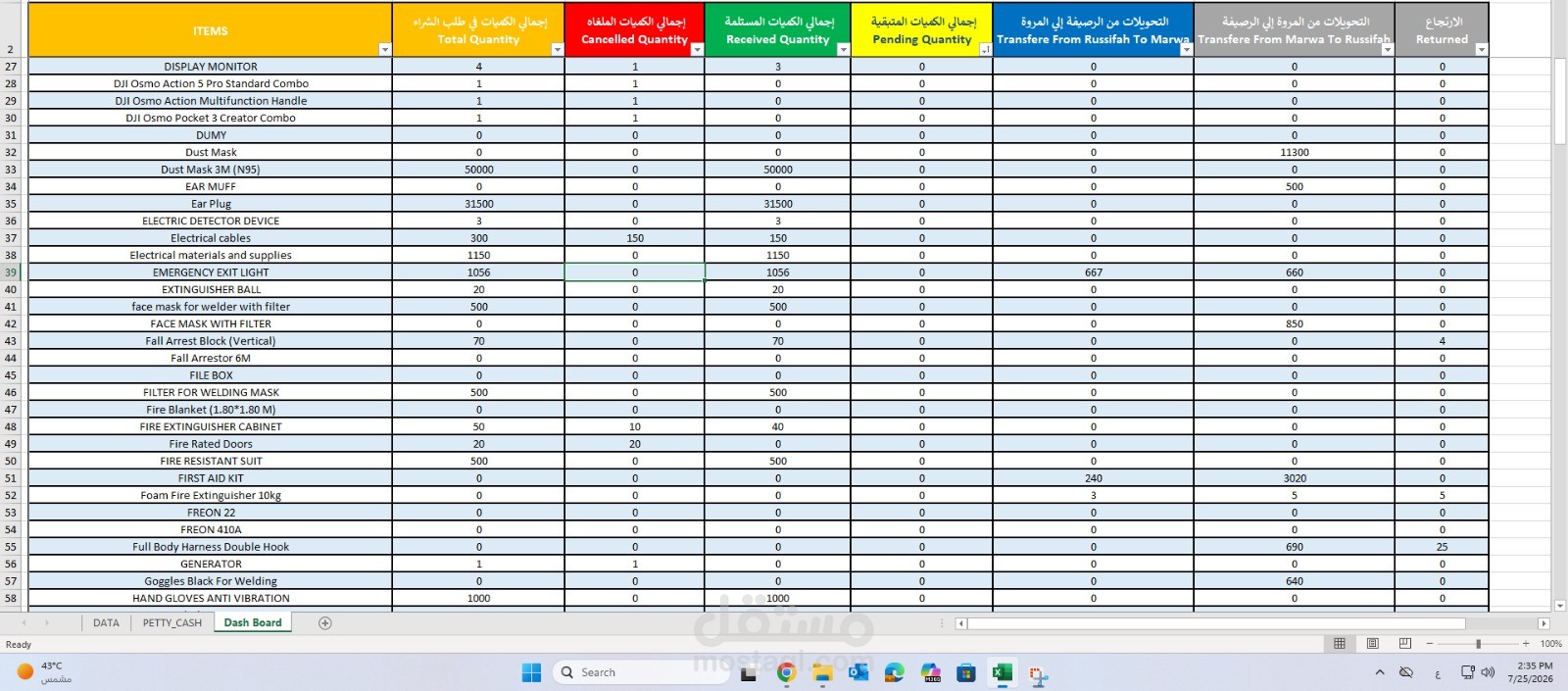Select the GENERATOR item cell
The height and width of the screenshot is (691, 1568).
(x=211, y=565)
